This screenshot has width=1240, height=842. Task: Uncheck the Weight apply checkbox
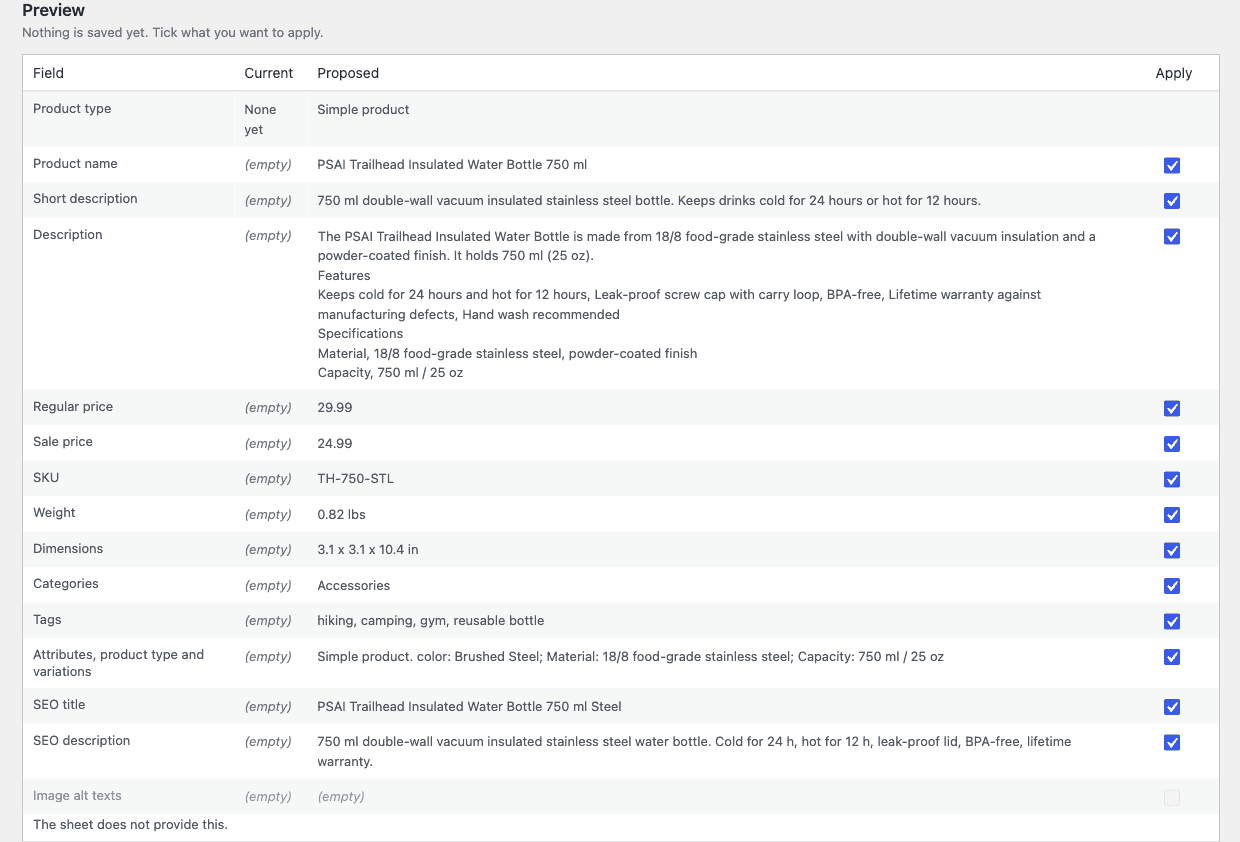tap(1172, 515)
